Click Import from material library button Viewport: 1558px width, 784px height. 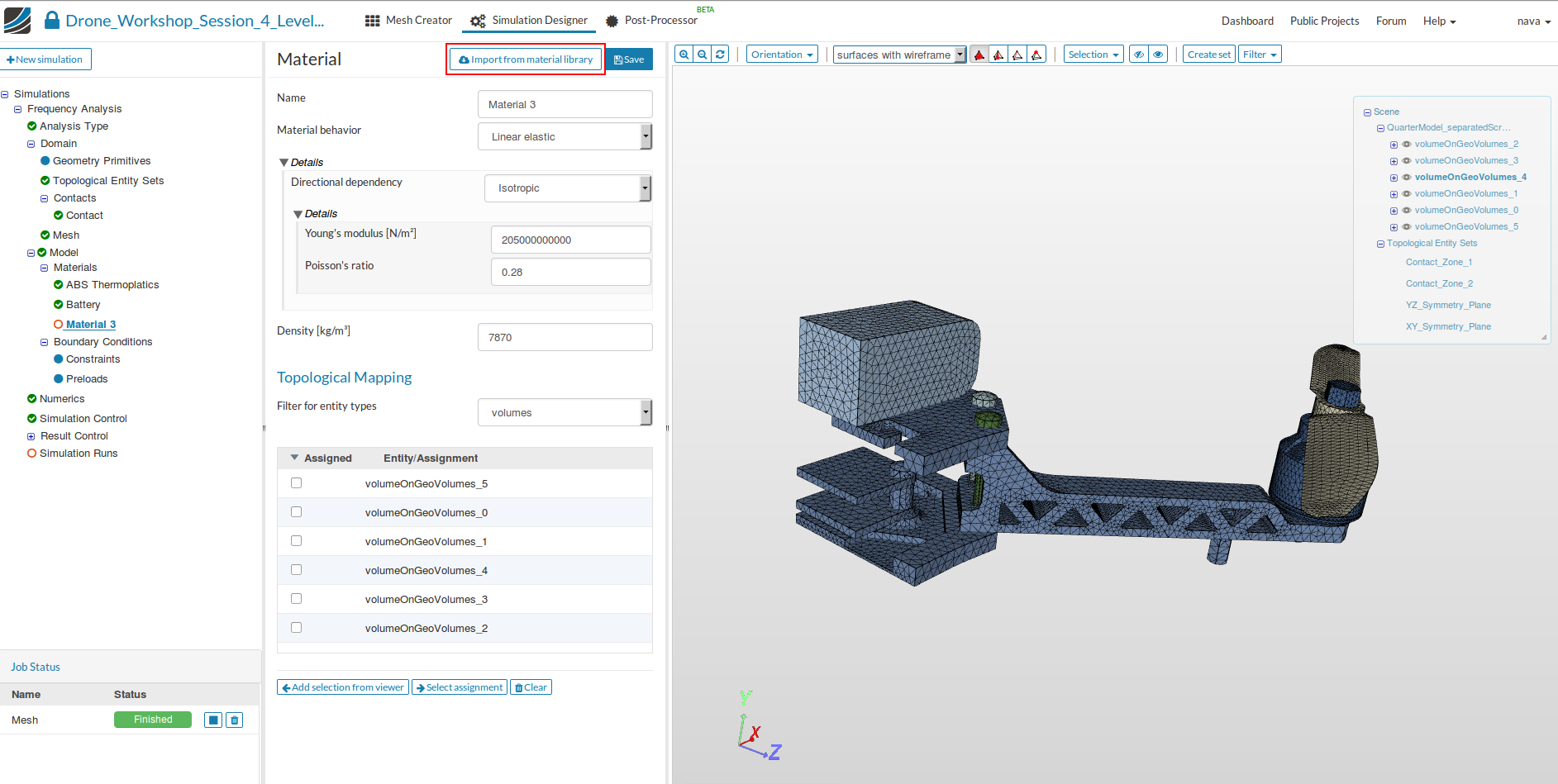(526, 59)
